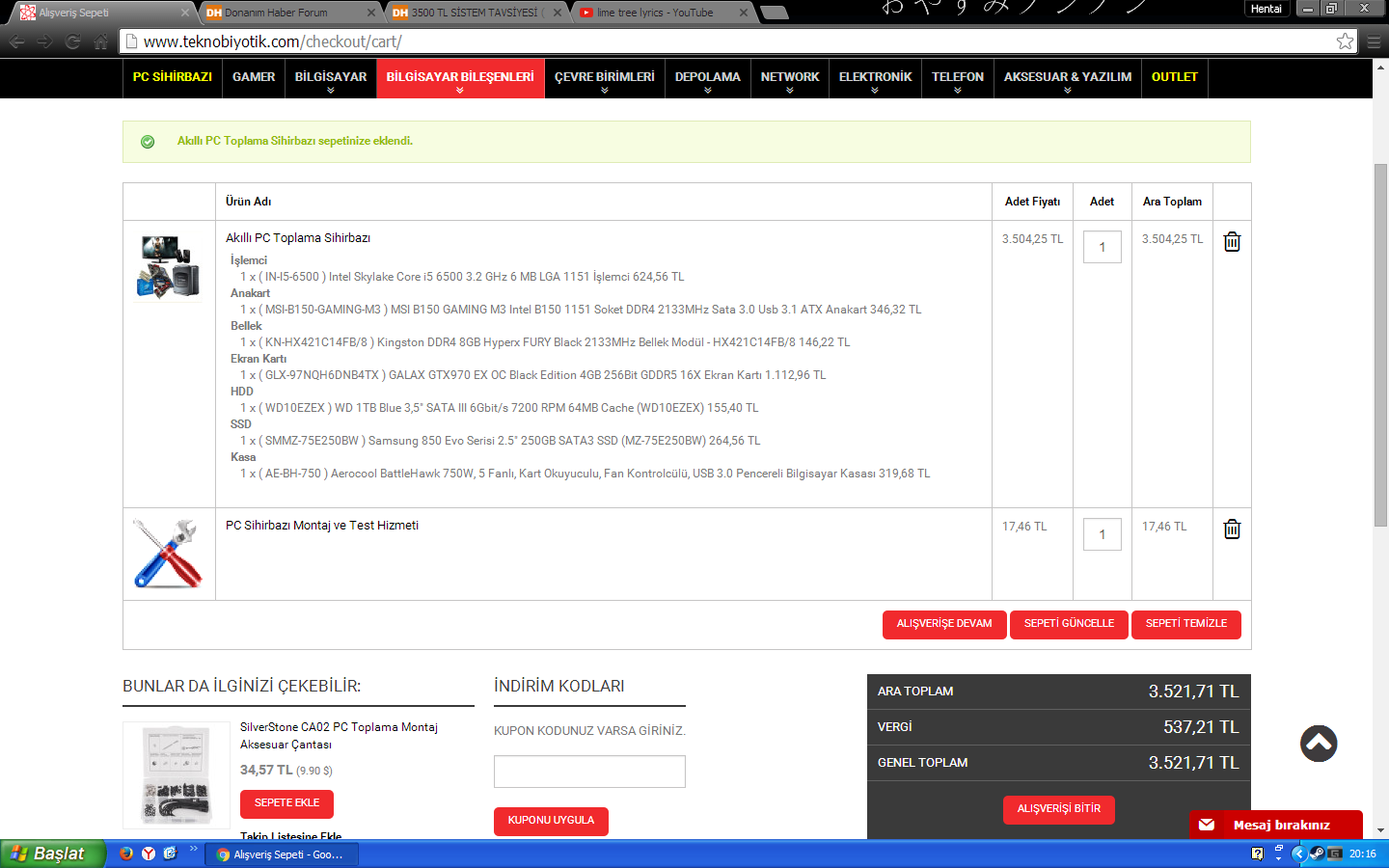The image size is (1389, 868).
Task: Open PC Sihirbazı Montaj ve Test Hizmeti link
Action: pos(322,526)
